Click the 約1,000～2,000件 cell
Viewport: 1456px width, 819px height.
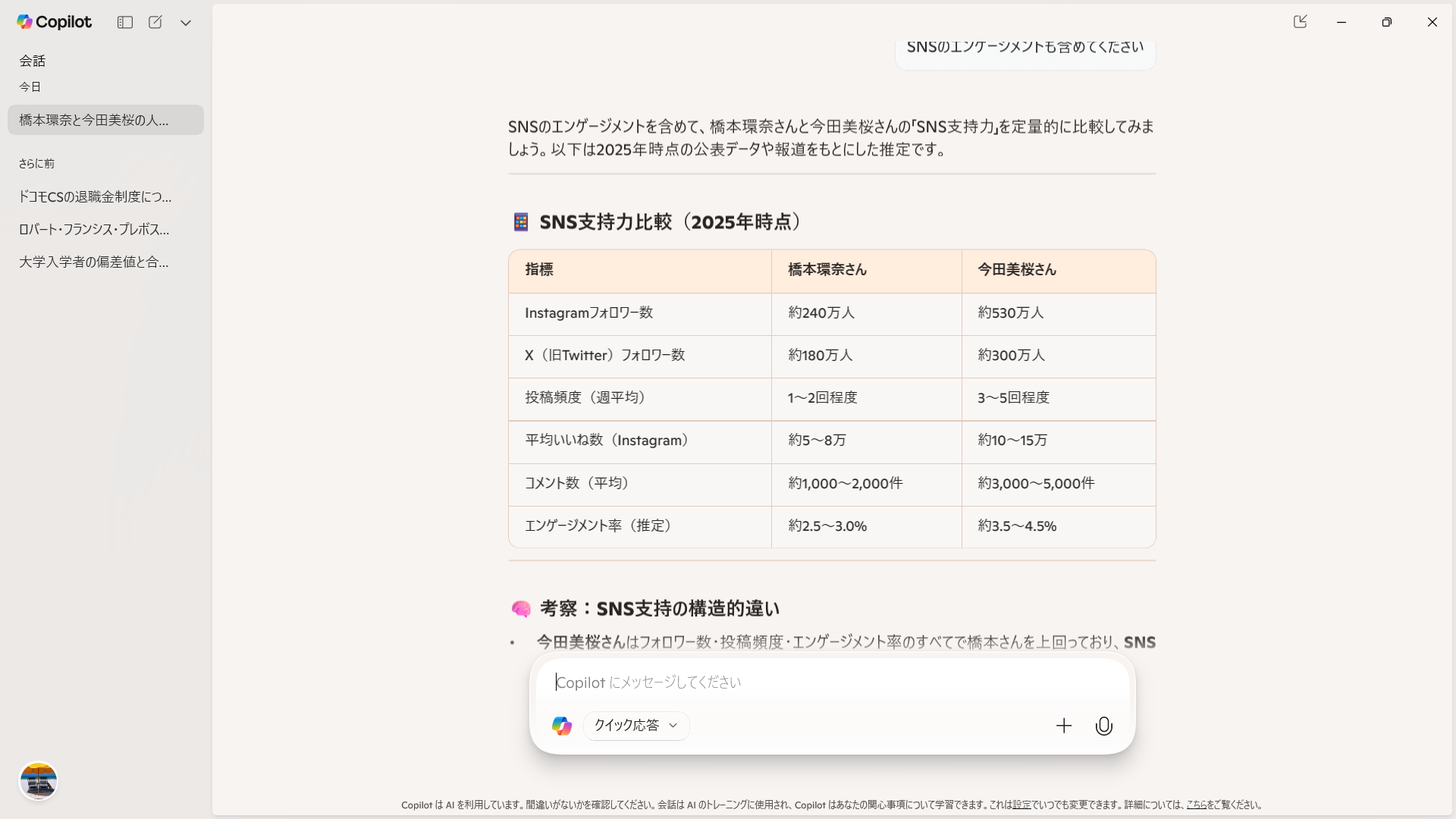coord(846,483)
